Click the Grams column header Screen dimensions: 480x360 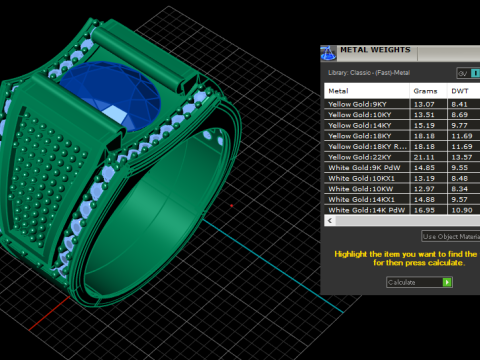click(428, 91)
